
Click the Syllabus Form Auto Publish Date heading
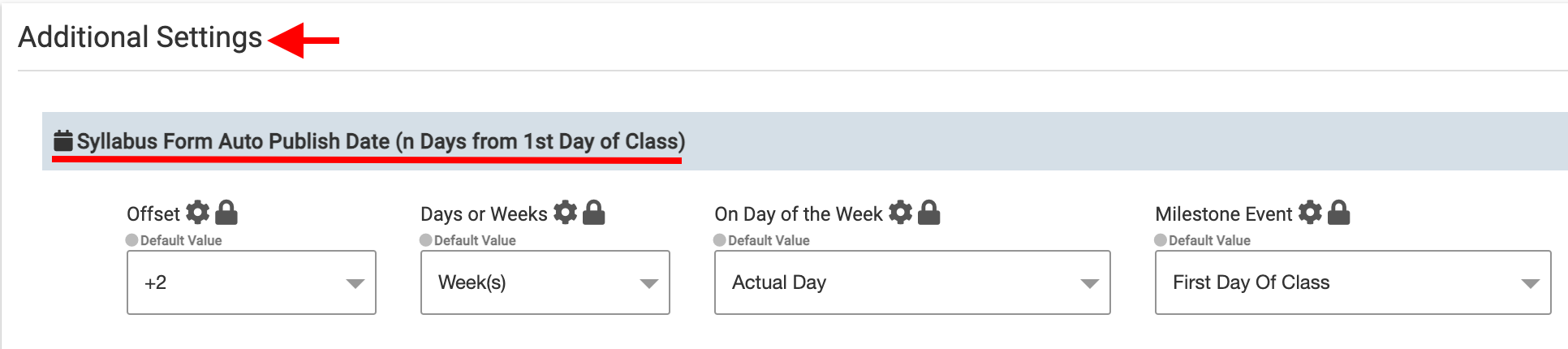coord(381,141)
